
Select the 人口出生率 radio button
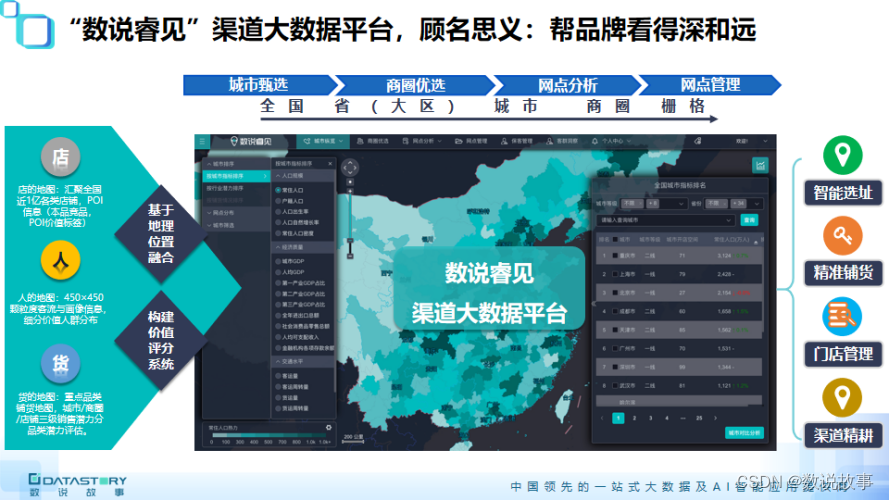tap(278, 211)
